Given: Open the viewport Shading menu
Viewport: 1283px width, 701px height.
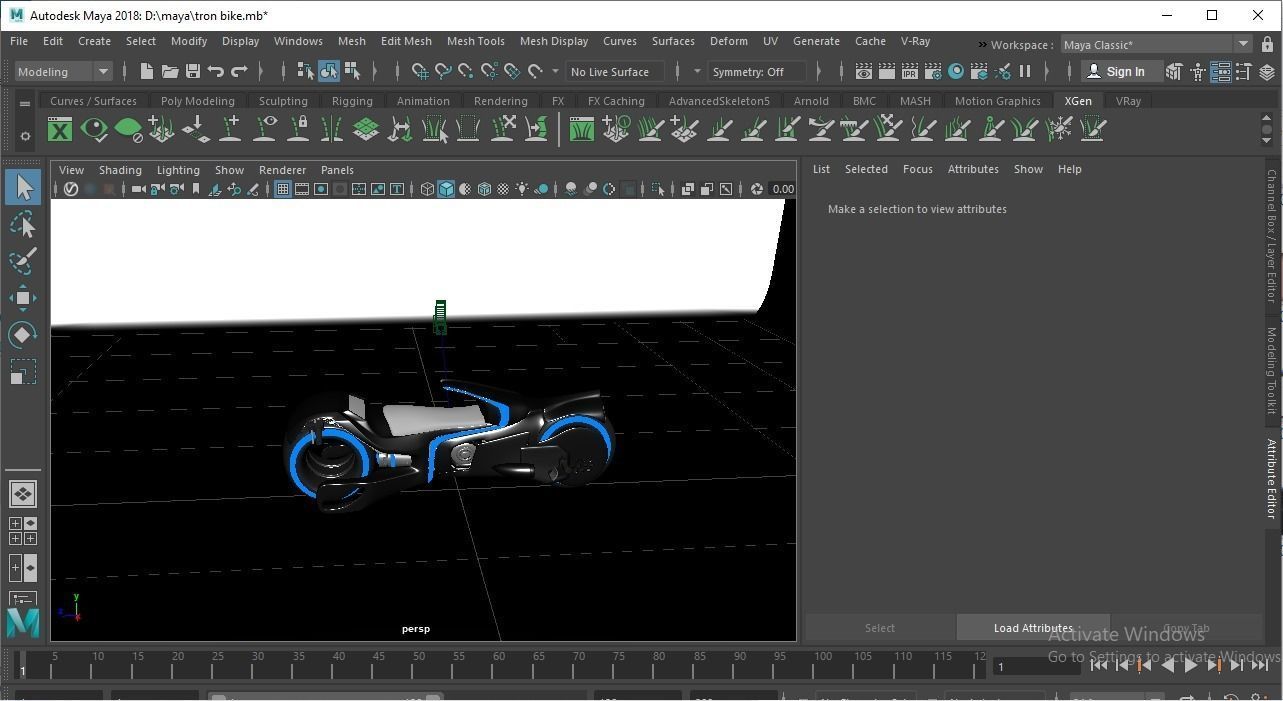Looking at the screenshot, I should coord(120,170).
